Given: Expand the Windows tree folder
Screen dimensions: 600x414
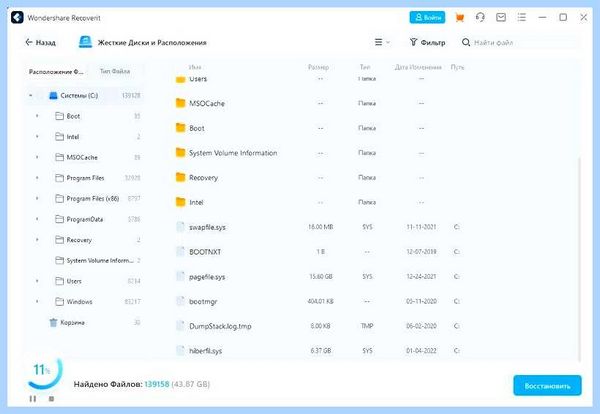Looking at the screenshot, I should click(x=37, y=302).
